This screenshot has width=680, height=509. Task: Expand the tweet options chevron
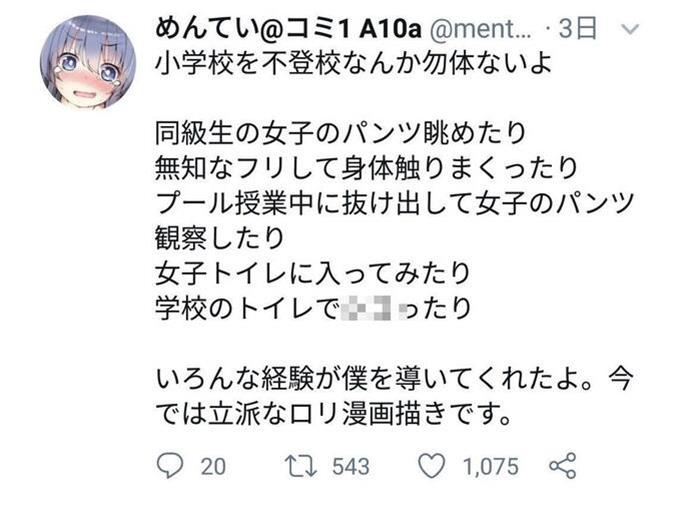click(629, 29)
